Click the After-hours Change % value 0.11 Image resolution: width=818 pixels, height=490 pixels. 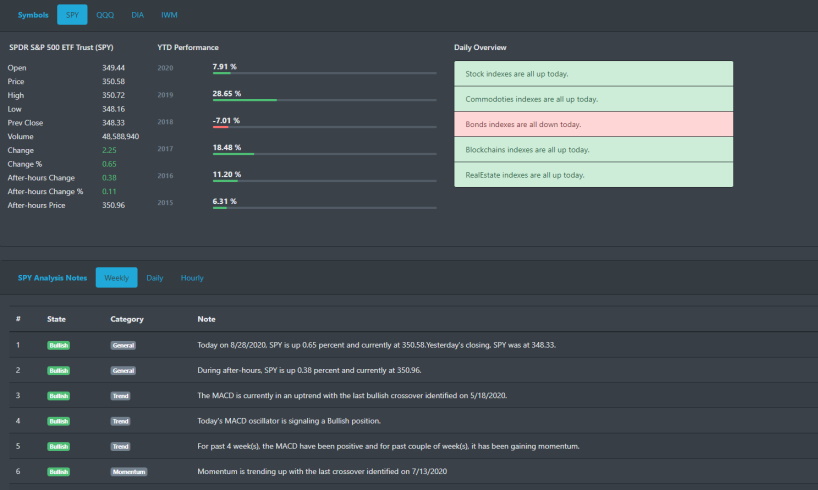click(109, 192)
